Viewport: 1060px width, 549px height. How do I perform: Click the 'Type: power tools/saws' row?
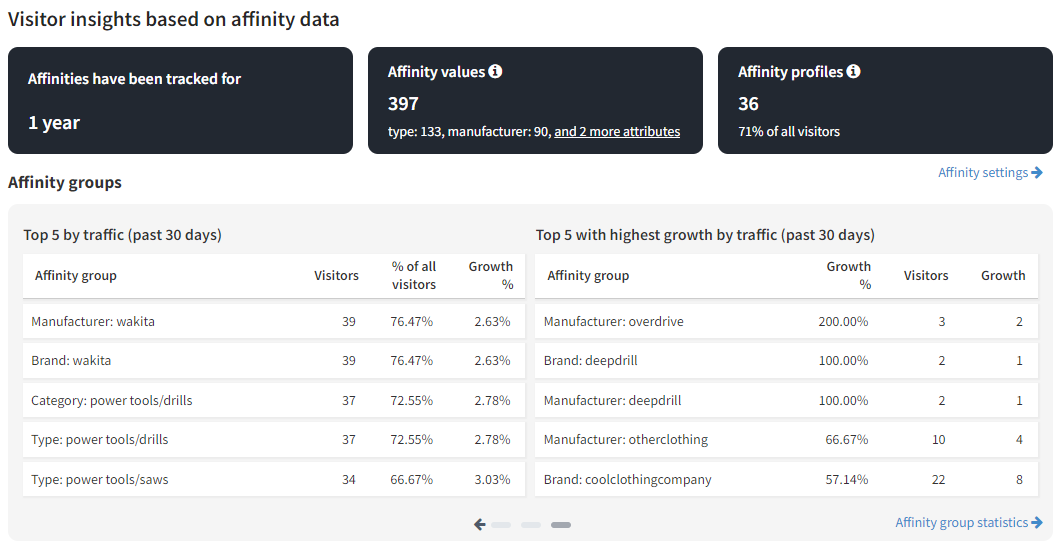273,480
